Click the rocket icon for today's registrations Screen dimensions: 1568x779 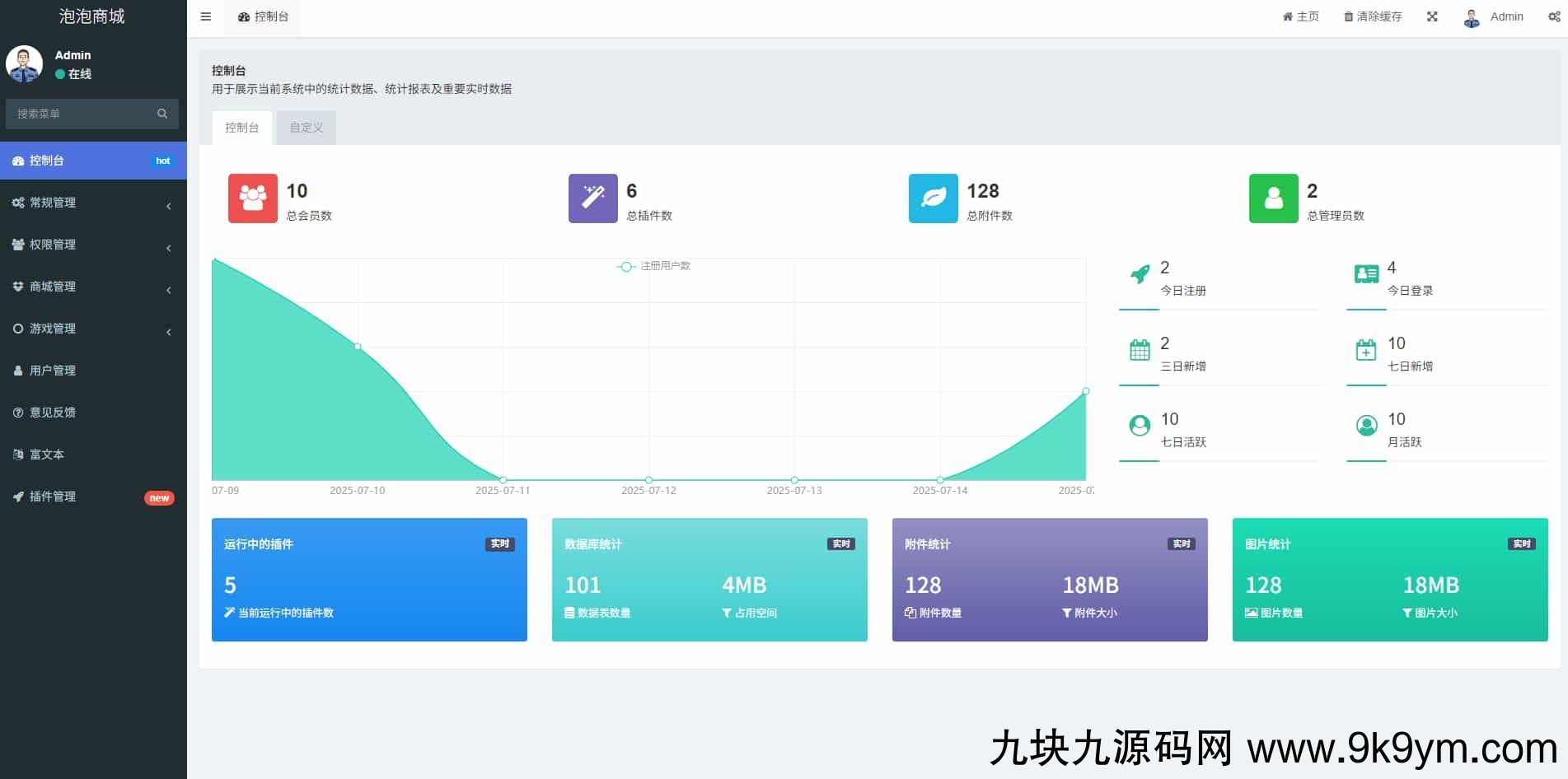(x=1140, y=274)
